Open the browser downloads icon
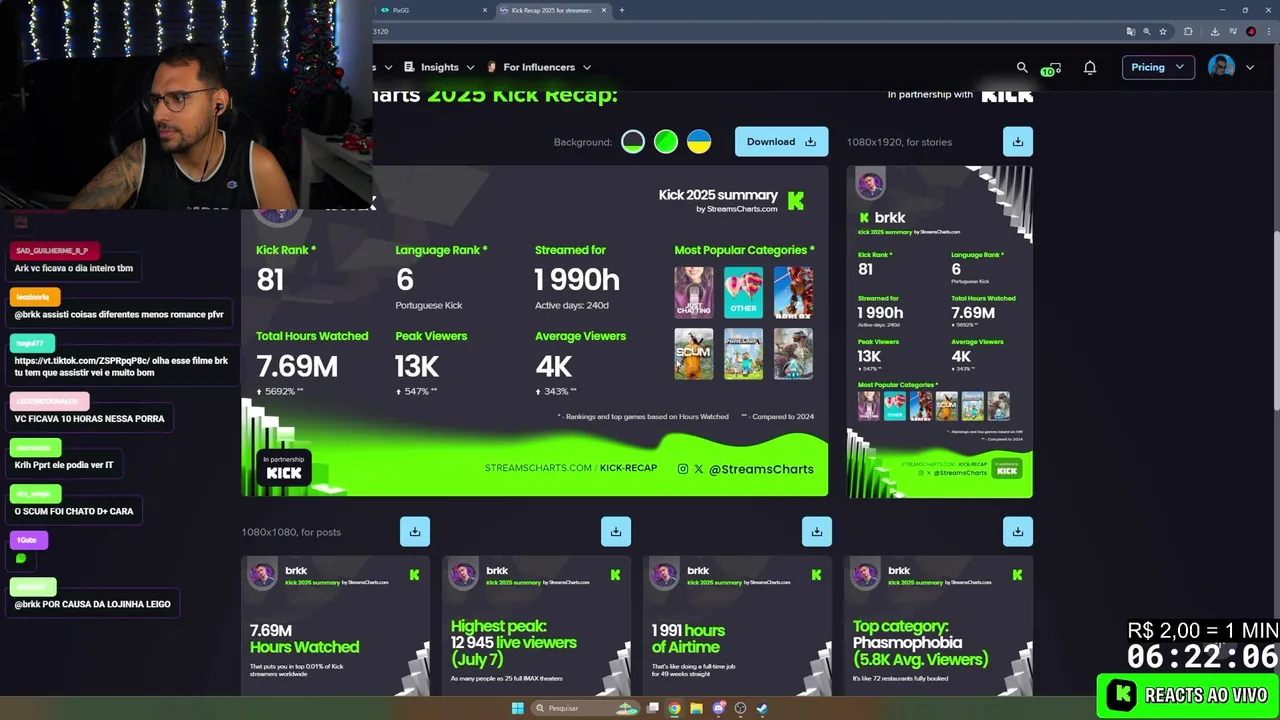The height and width of the screenshot is (720, 1280). click(1214, 31)
